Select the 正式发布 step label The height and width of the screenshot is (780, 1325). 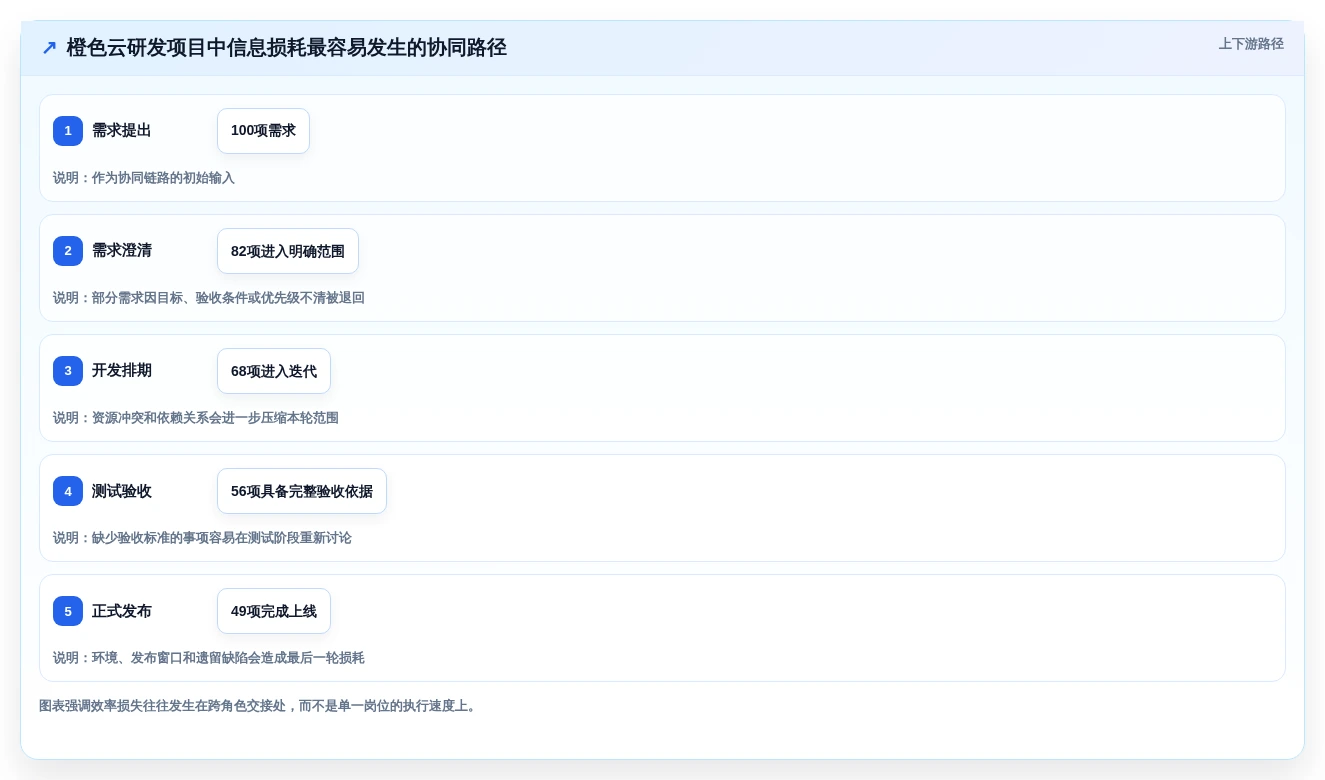click(x=122, y=611)
